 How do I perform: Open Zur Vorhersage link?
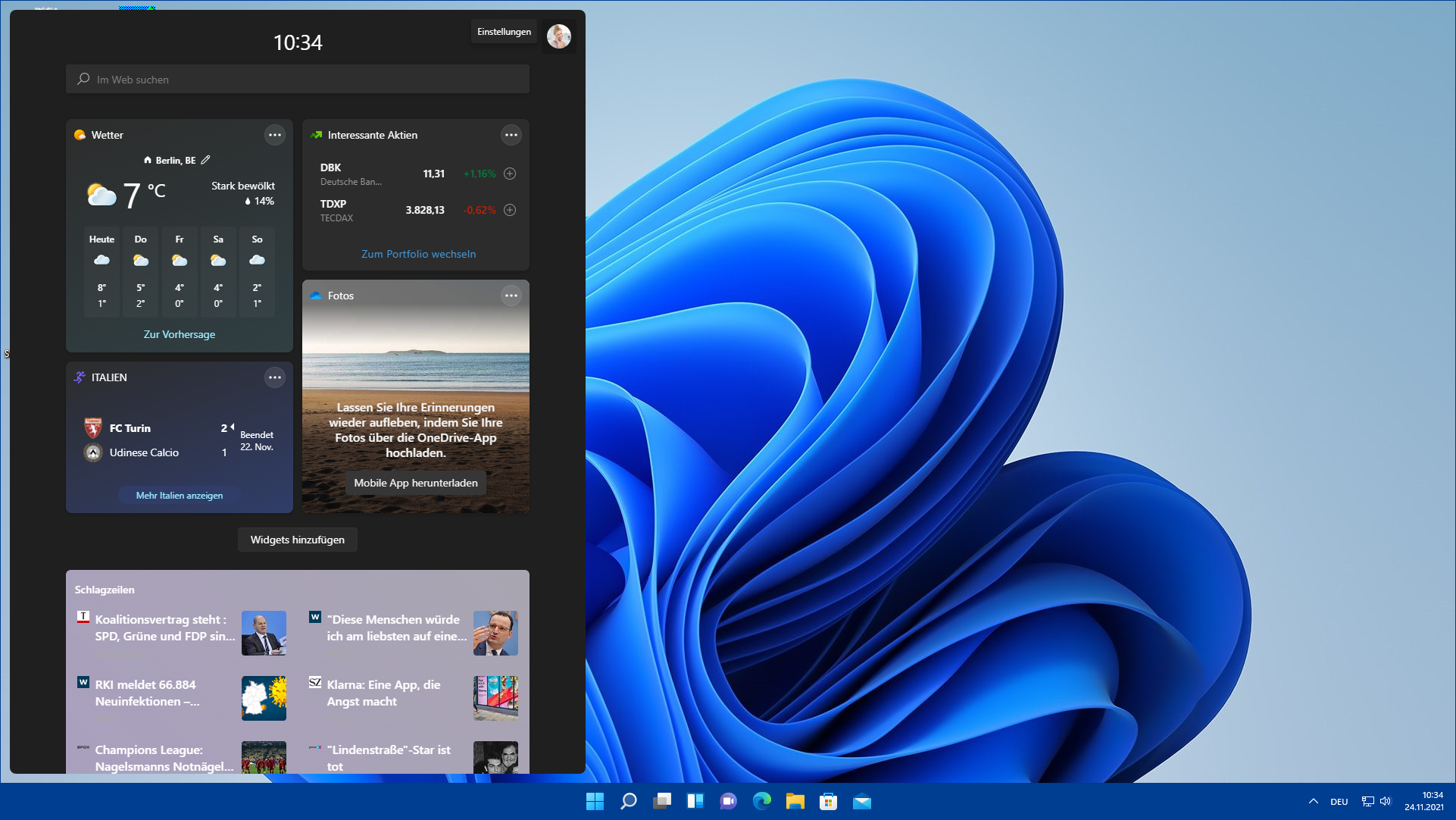click(x=180, y=334)
